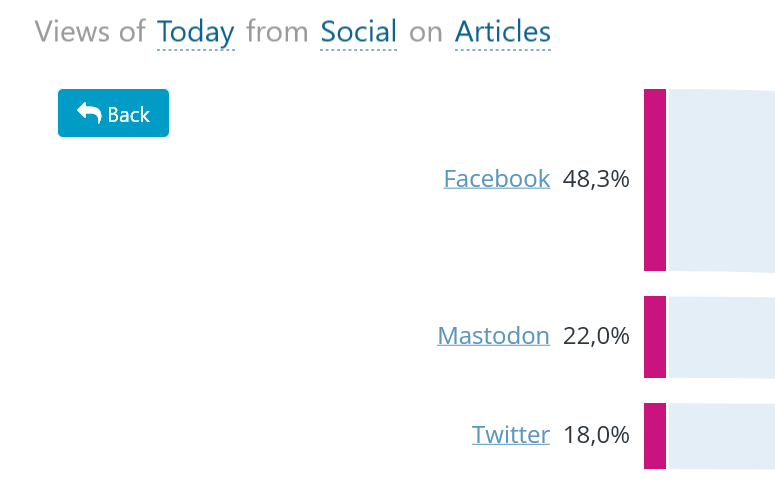775x481 pixels.
Task: Click the word "on" in the heading
Action: (426, 32)
